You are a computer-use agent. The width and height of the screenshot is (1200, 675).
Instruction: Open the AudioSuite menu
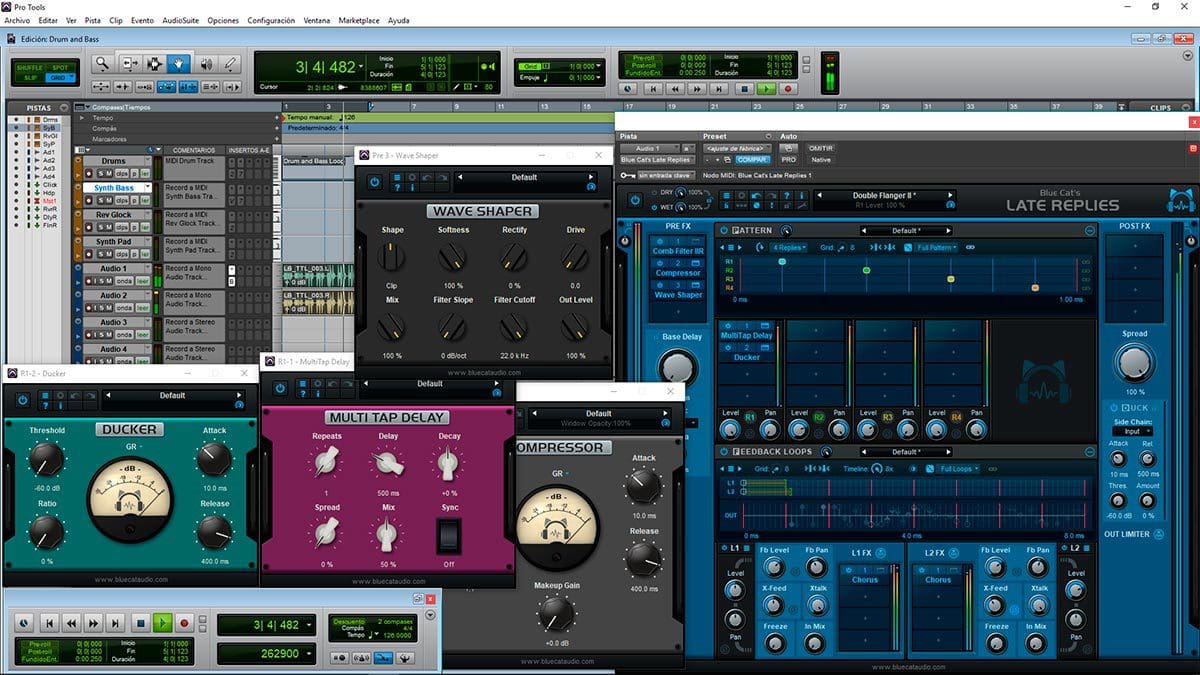179,20
